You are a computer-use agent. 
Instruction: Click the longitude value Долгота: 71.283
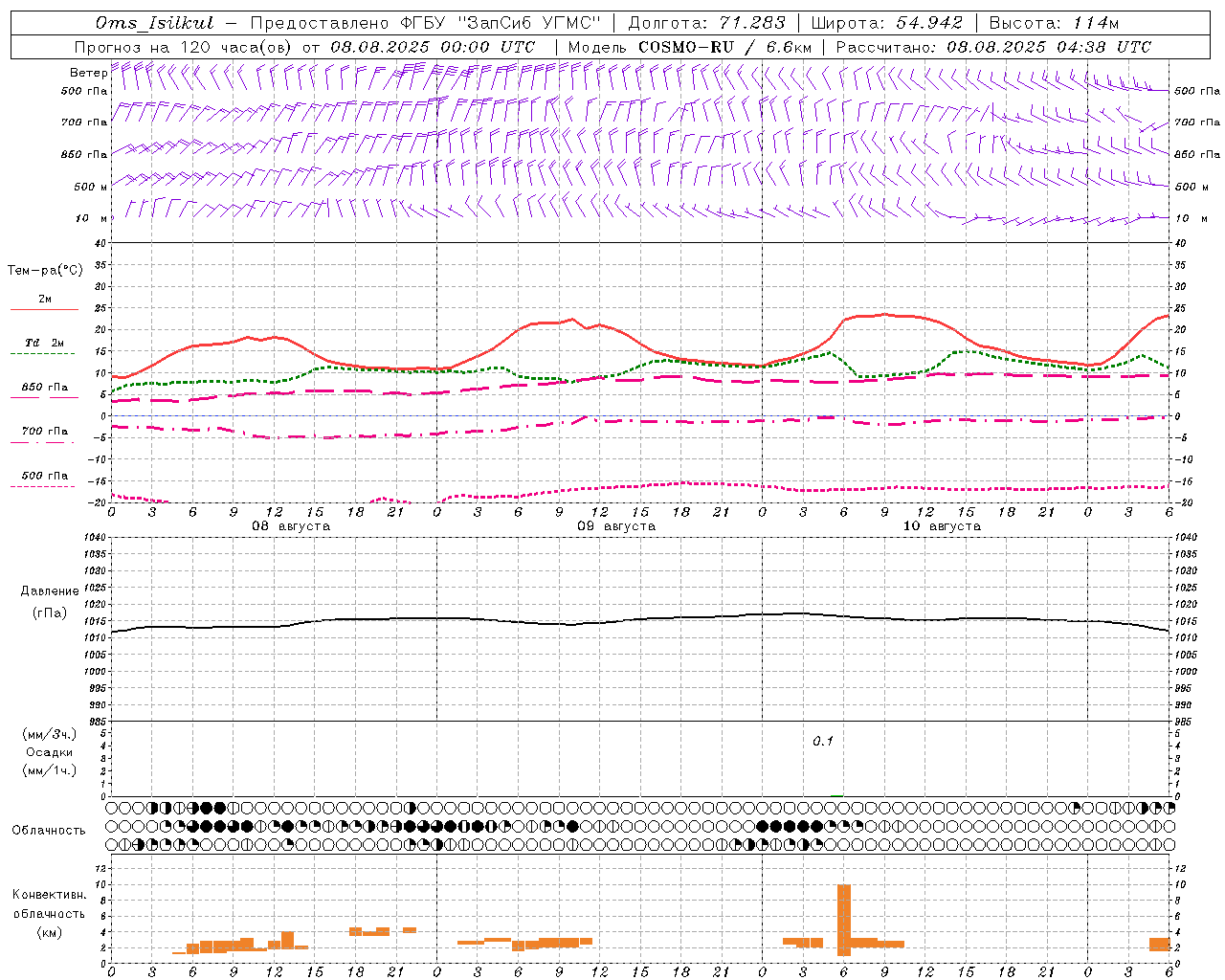(x=706, y=23)
